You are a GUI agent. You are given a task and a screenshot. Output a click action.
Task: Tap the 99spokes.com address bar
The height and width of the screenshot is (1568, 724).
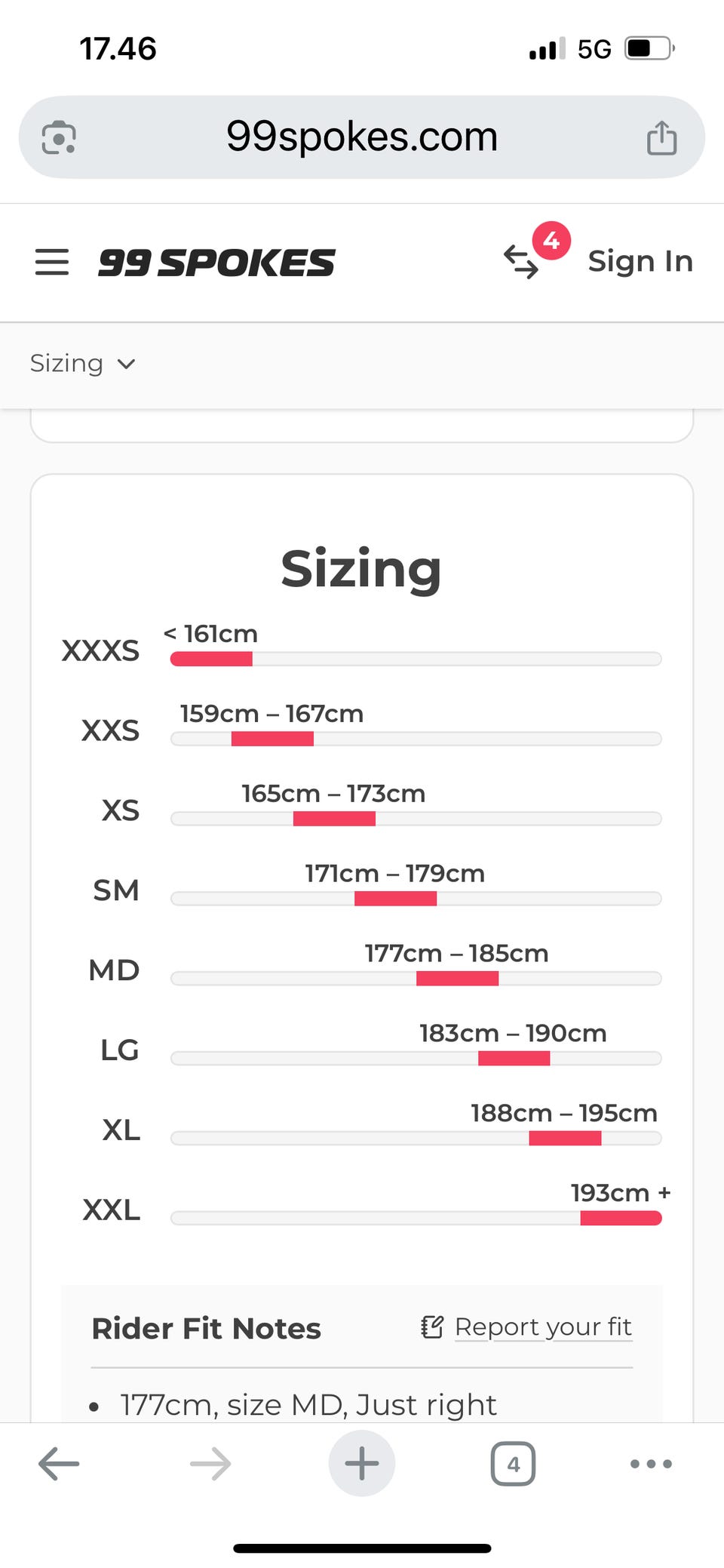tap(362, 137)
